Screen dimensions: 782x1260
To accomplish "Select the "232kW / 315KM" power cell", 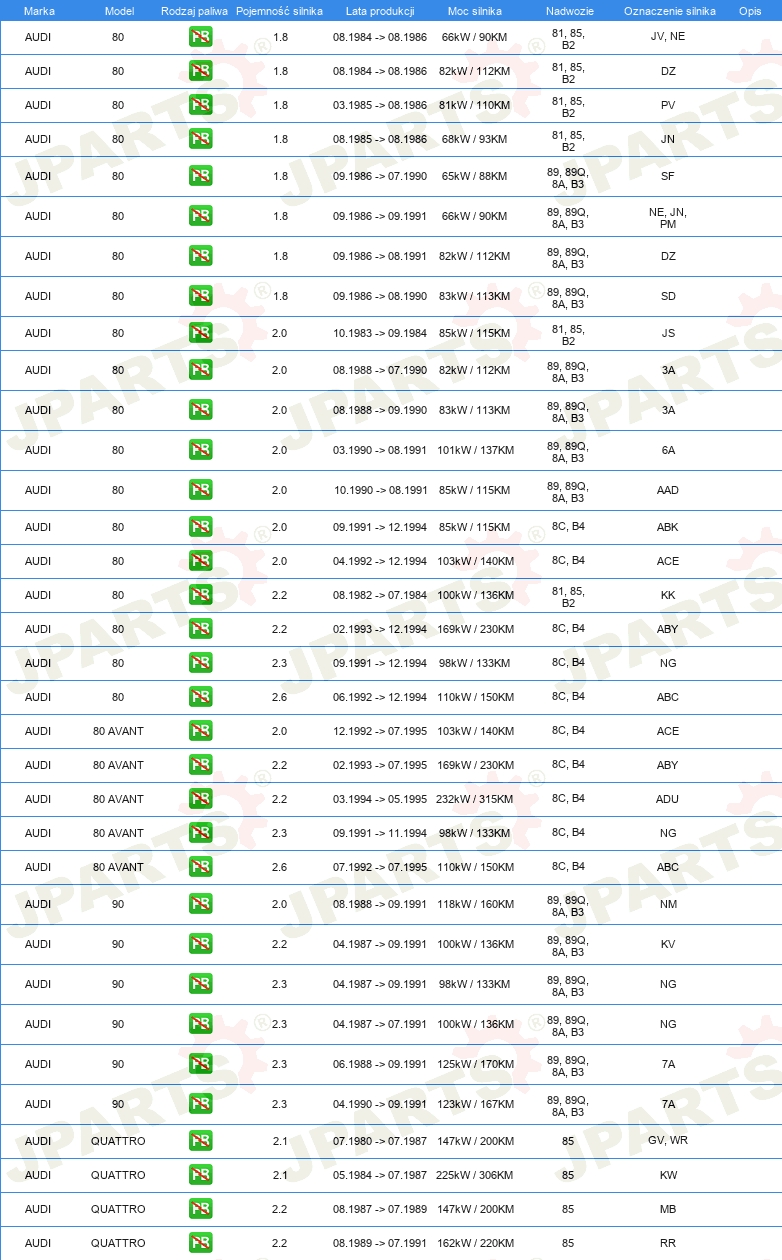I will coord(474,799).
